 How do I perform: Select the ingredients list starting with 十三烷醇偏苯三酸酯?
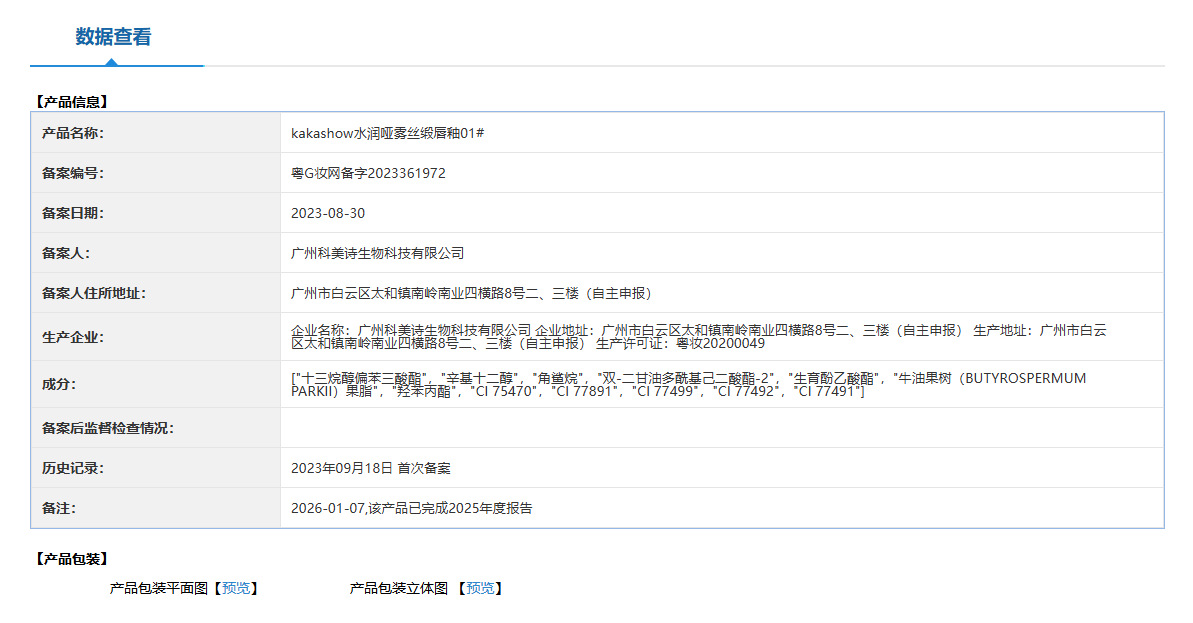pos(689,384)
